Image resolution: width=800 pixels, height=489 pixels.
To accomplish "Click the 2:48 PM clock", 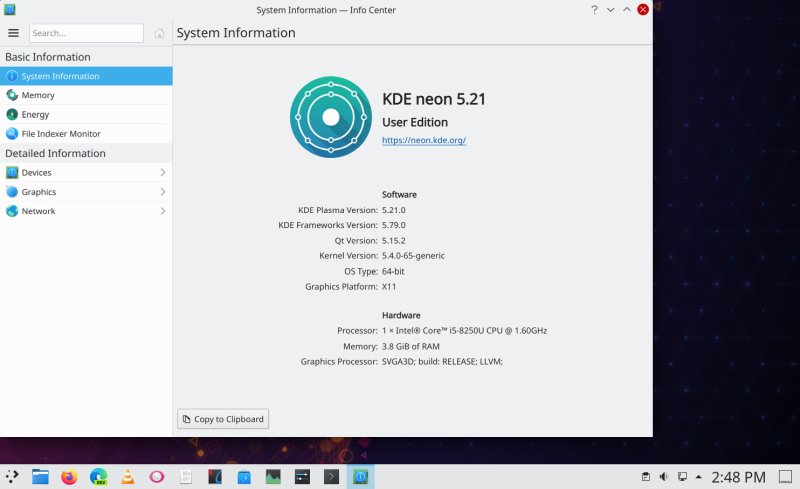I will click(x=738, y=477).
